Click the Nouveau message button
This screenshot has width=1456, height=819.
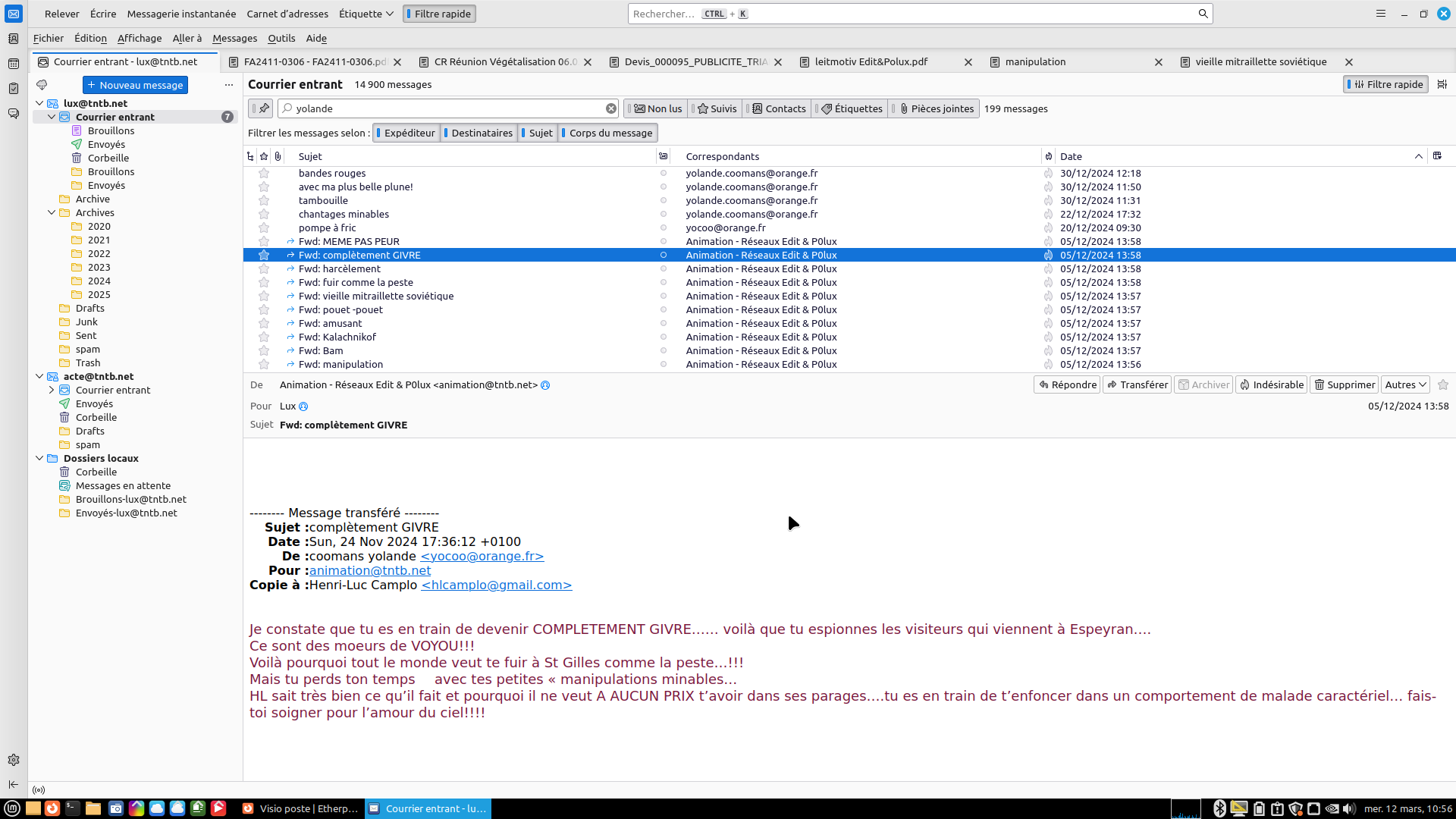135,85
